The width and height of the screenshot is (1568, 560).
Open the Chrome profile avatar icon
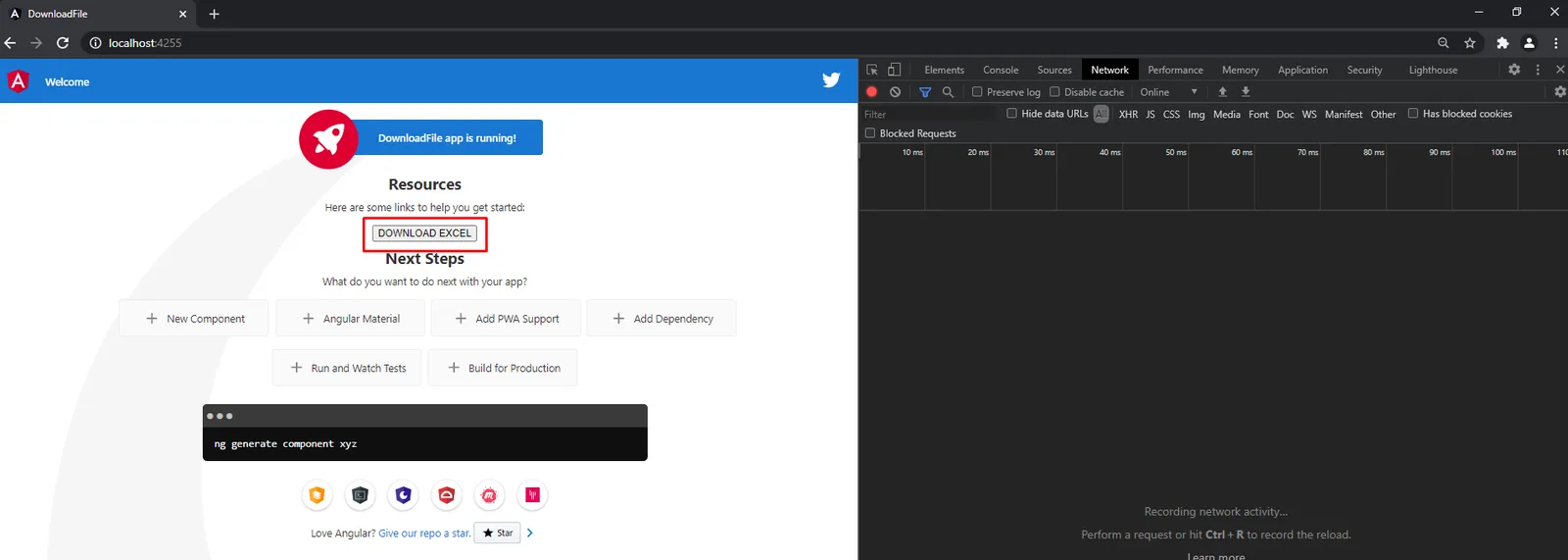[1529, 43]
